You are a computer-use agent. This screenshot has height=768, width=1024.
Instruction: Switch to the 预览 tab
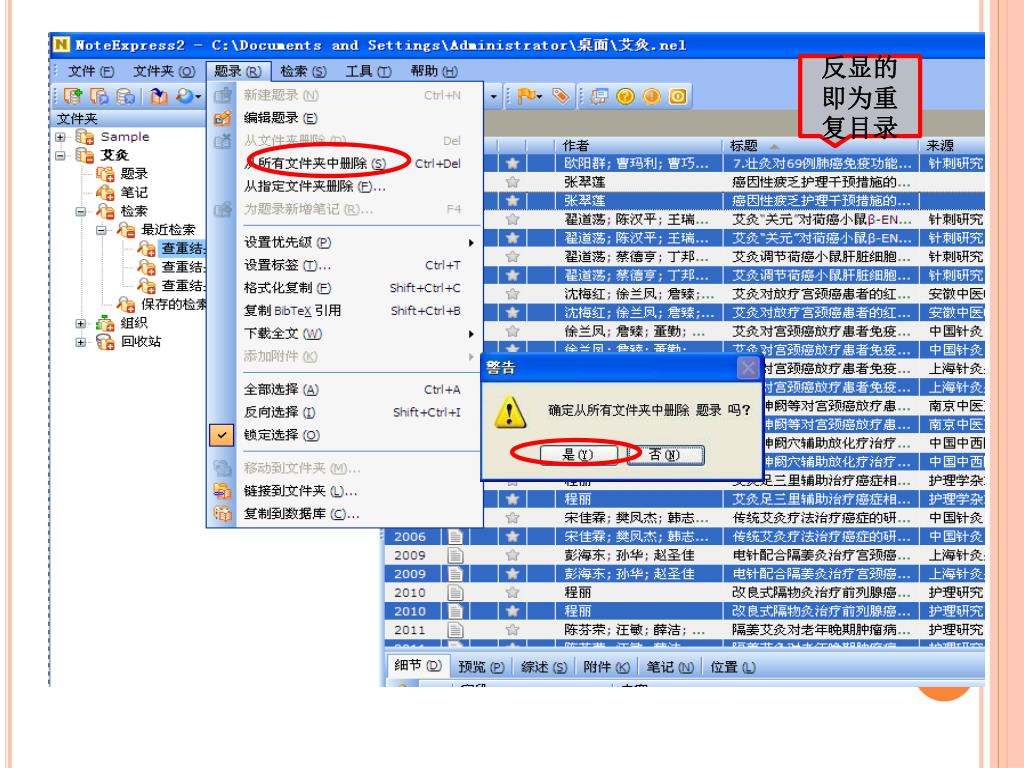coord(481,667)
